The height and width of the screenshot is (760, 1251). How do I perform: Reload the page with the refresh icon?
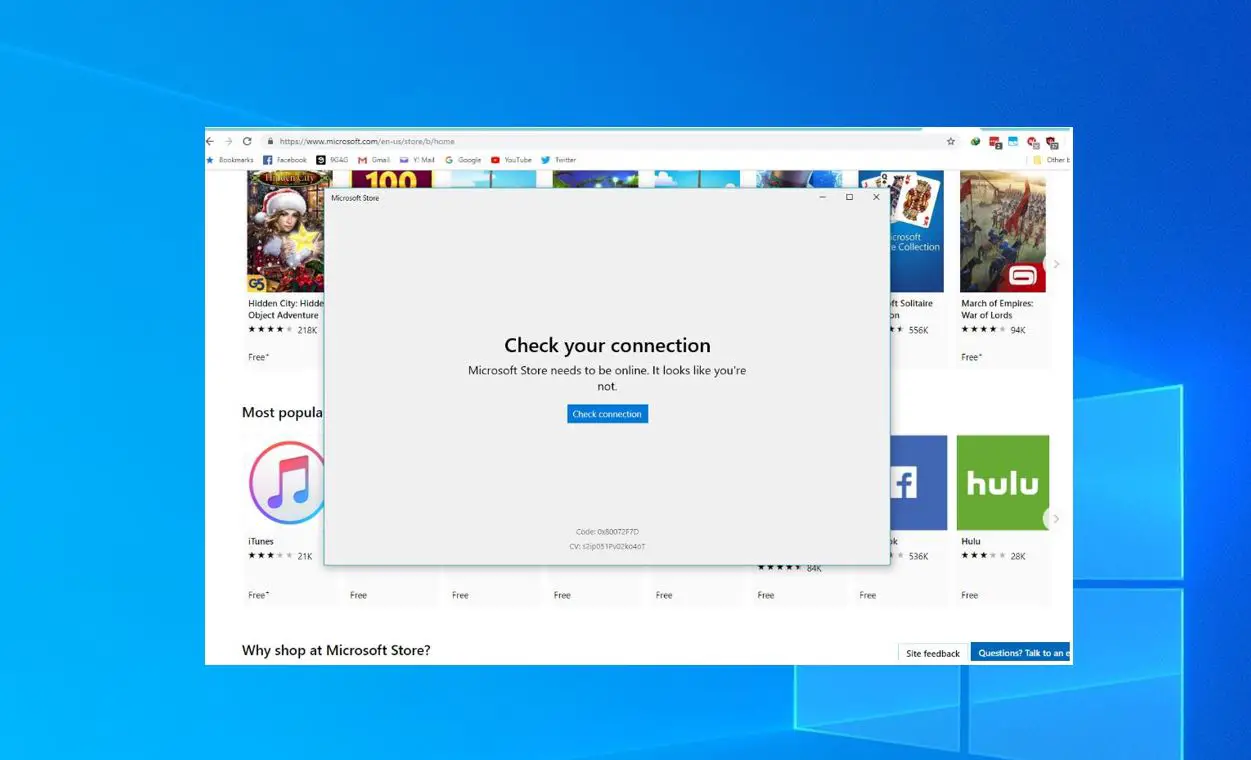coord(247,141)
